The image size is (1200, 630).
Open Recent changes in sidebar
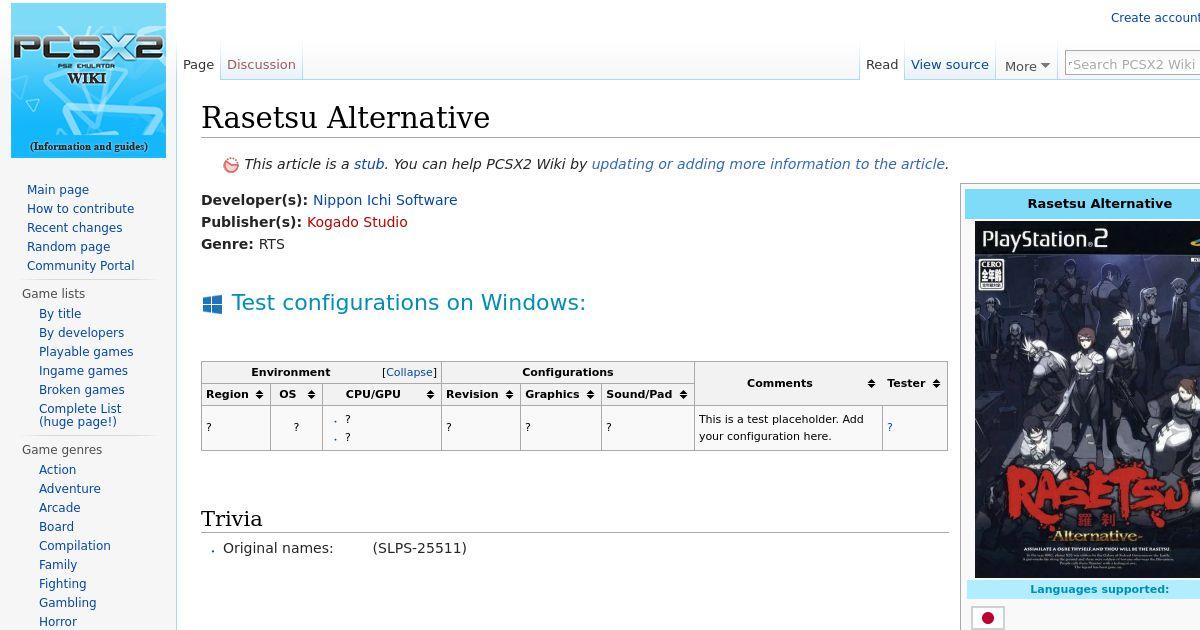tap(74, 228)
